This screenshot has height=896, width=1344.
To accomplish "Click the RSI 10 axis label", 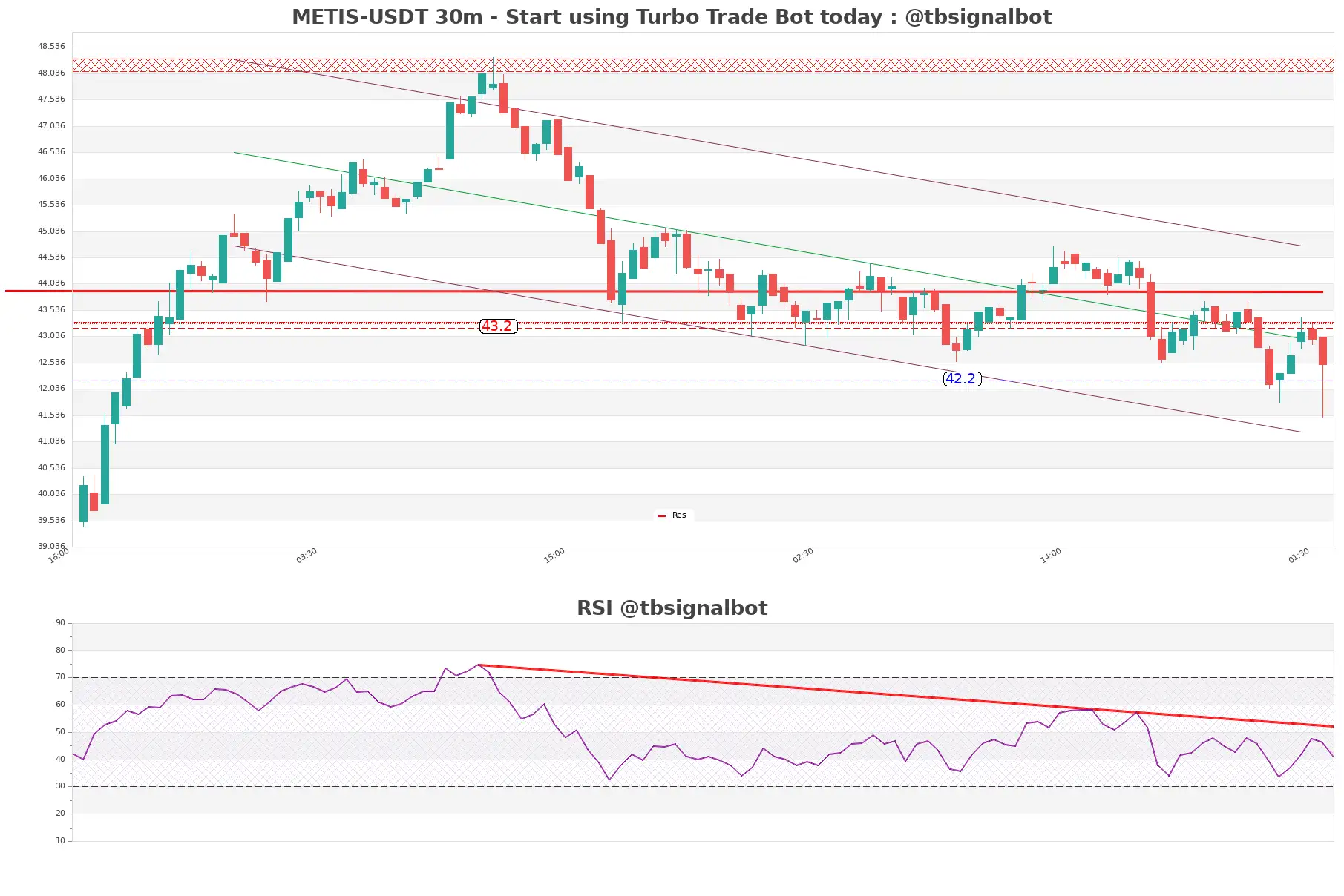I will point(60,840).
